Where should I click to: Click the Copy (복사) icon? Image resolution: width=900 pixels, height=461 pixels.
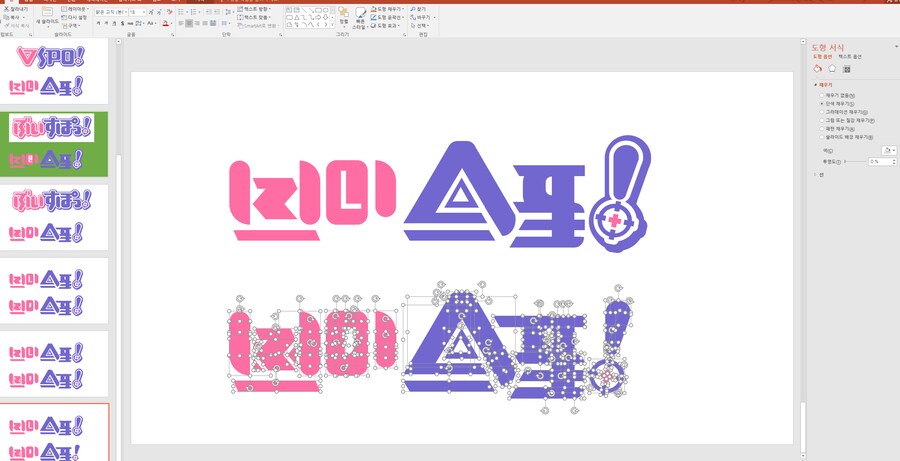[6, 17]
